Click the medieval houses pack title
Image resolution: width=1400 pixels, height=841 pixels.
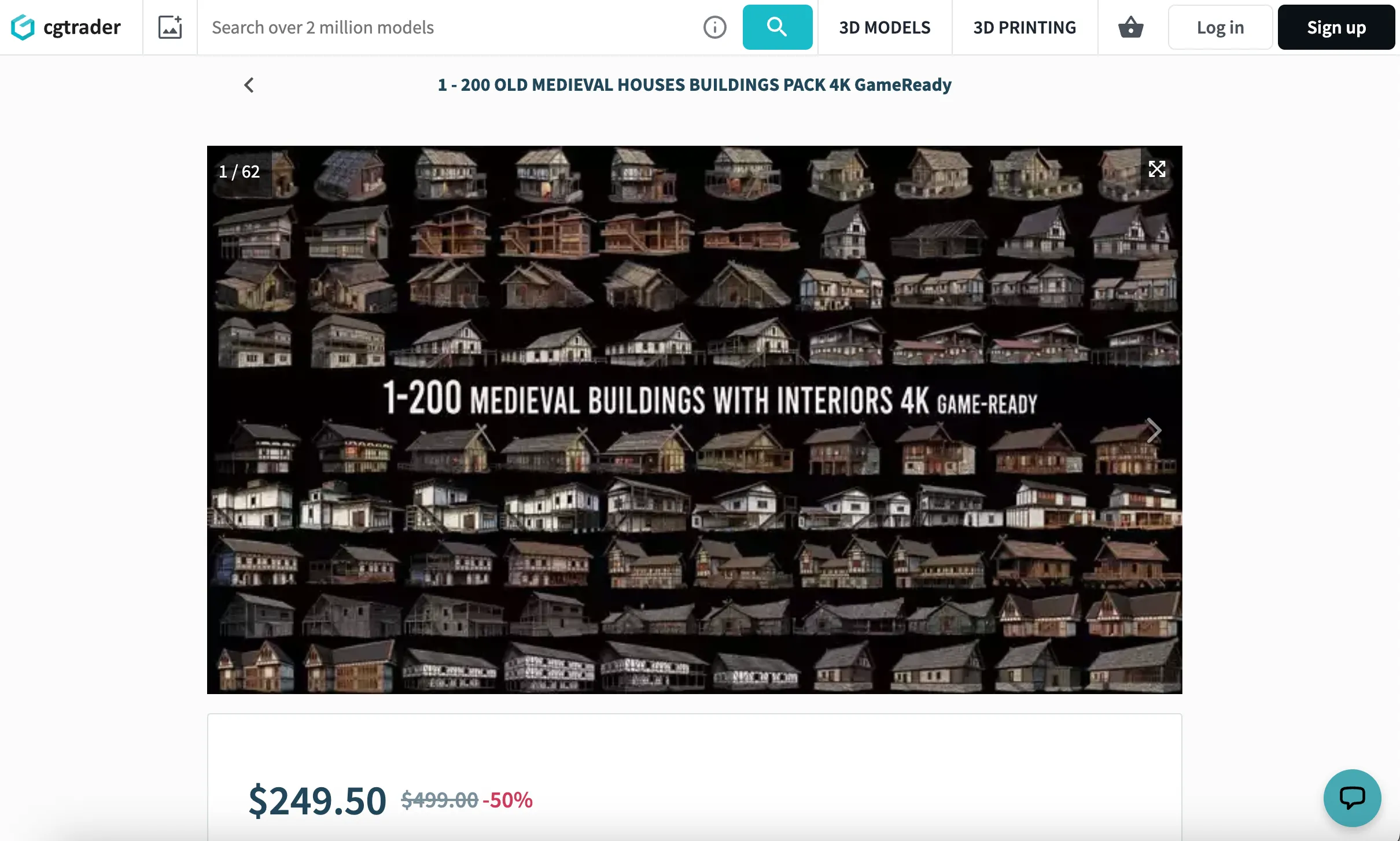coord(694,85)
